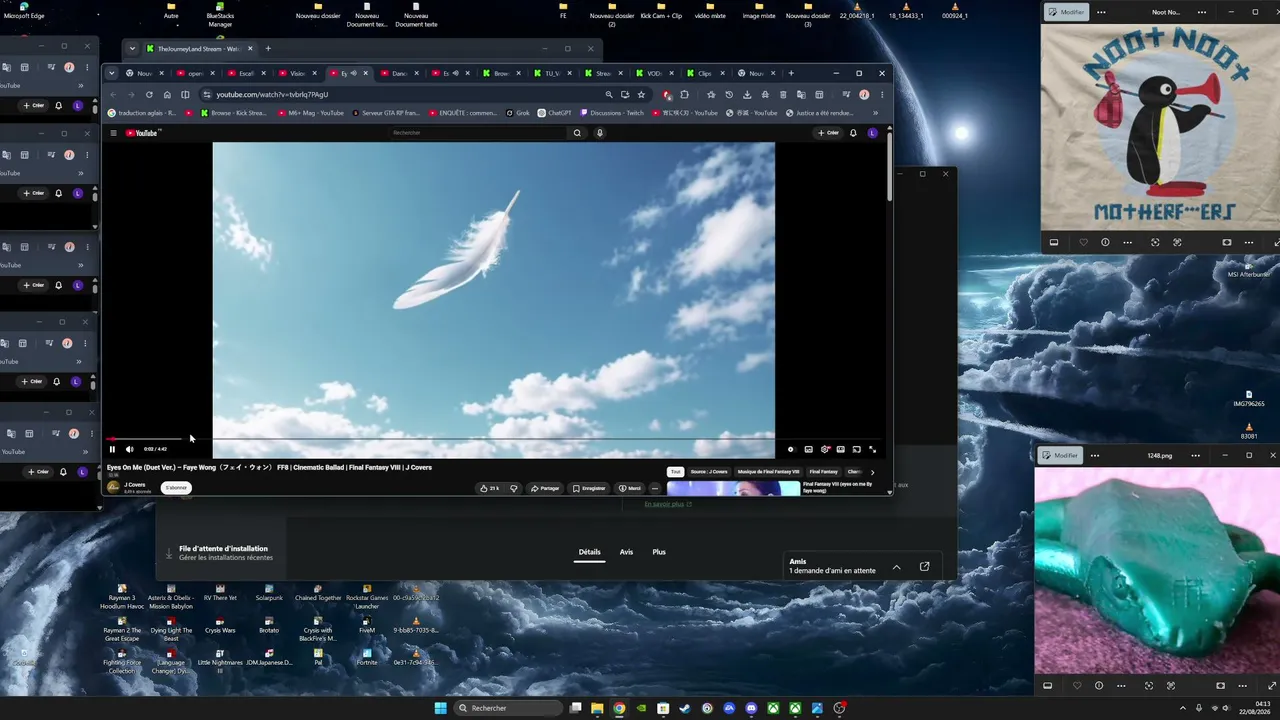Click the Merci thanks button

[x=630, y=488]
